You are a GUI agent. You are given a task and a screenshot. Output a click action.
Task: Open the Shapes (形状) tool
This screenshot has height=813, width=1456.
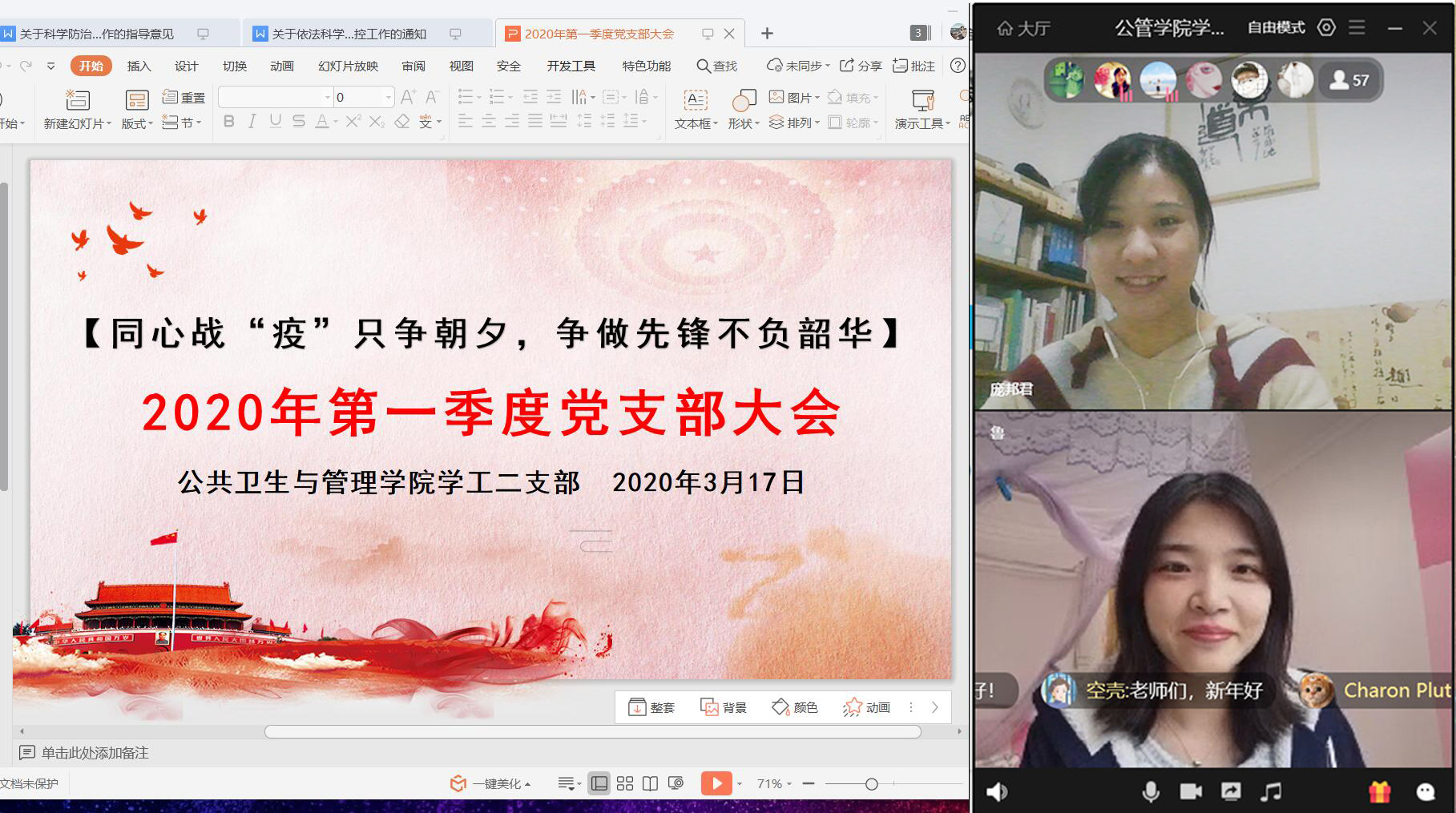[743, 101]
